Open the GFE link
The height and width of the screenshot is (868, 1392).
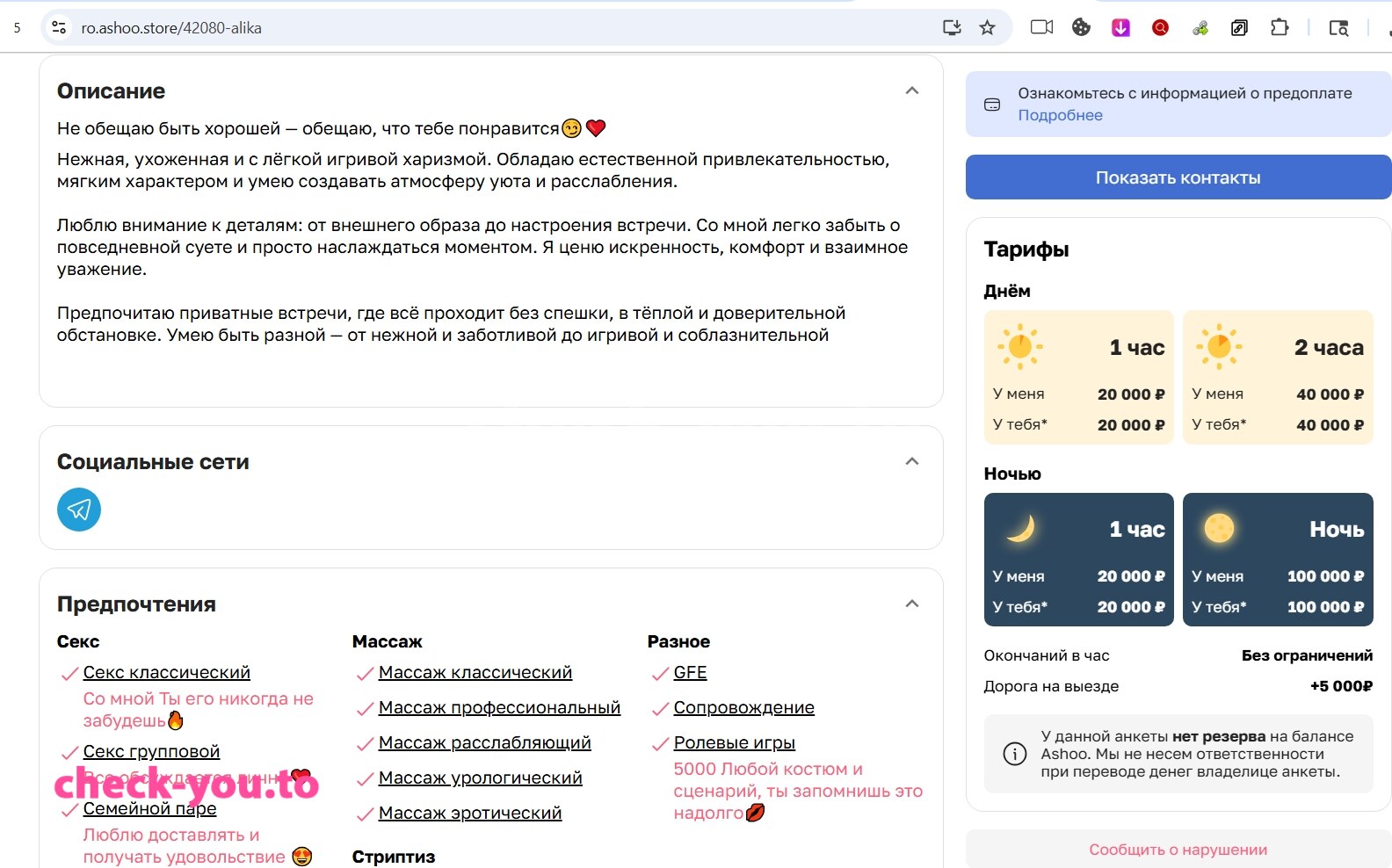690,672
